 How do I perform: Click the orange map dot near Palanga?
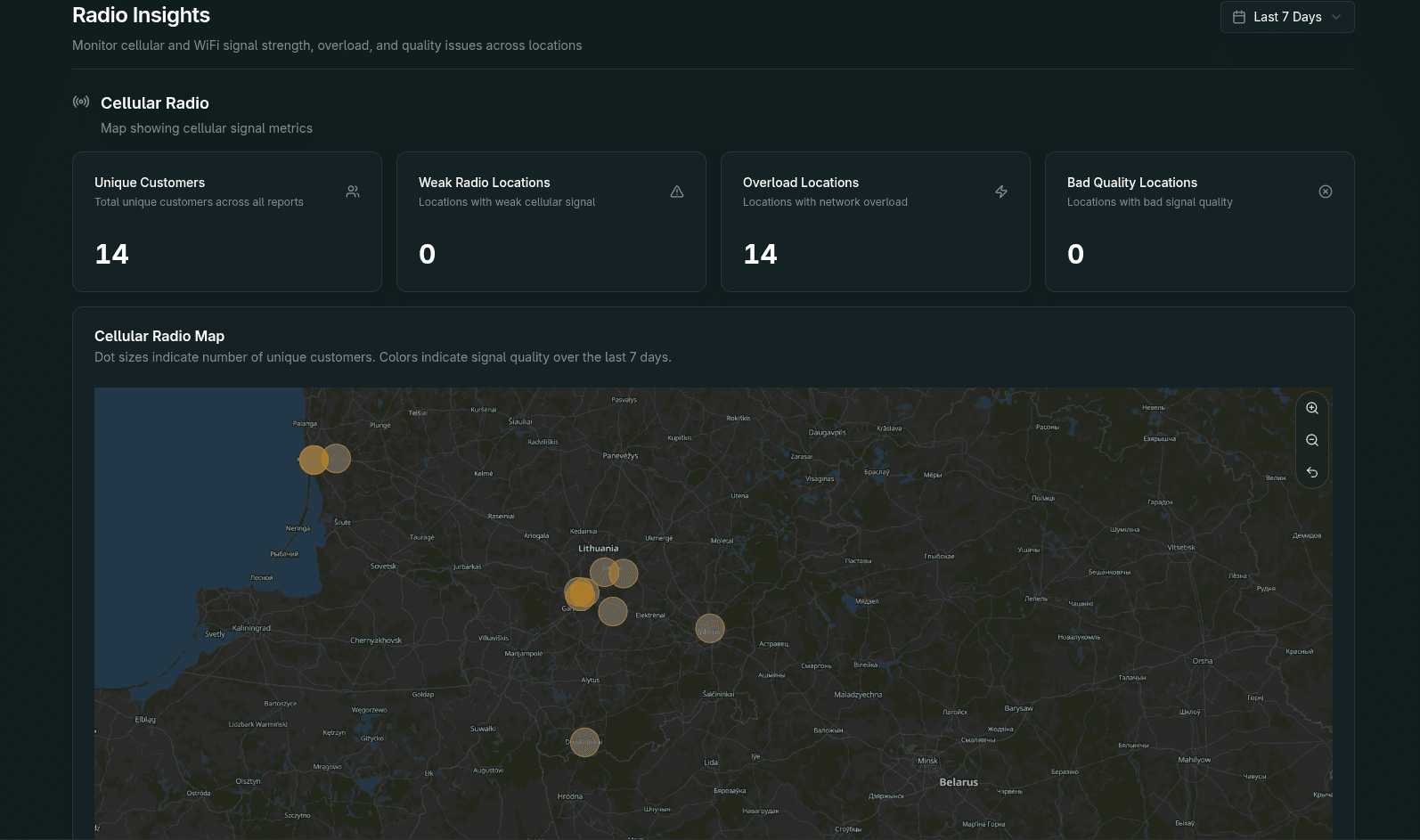pos(313,460)
